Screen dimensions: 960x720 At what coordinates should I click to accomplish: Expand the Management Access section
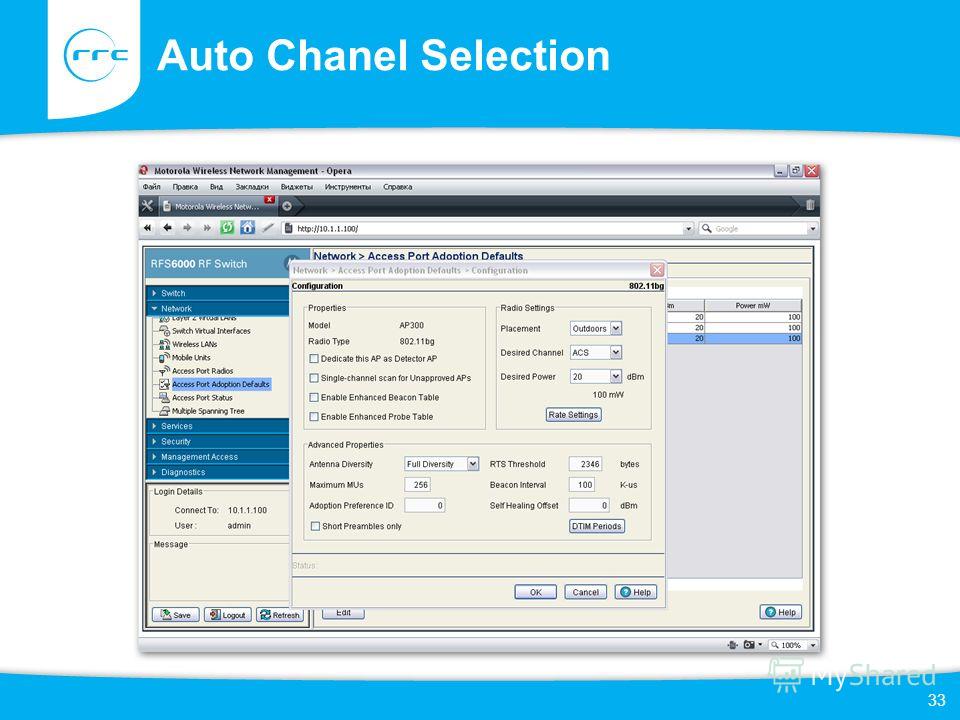tap(217, 457)
